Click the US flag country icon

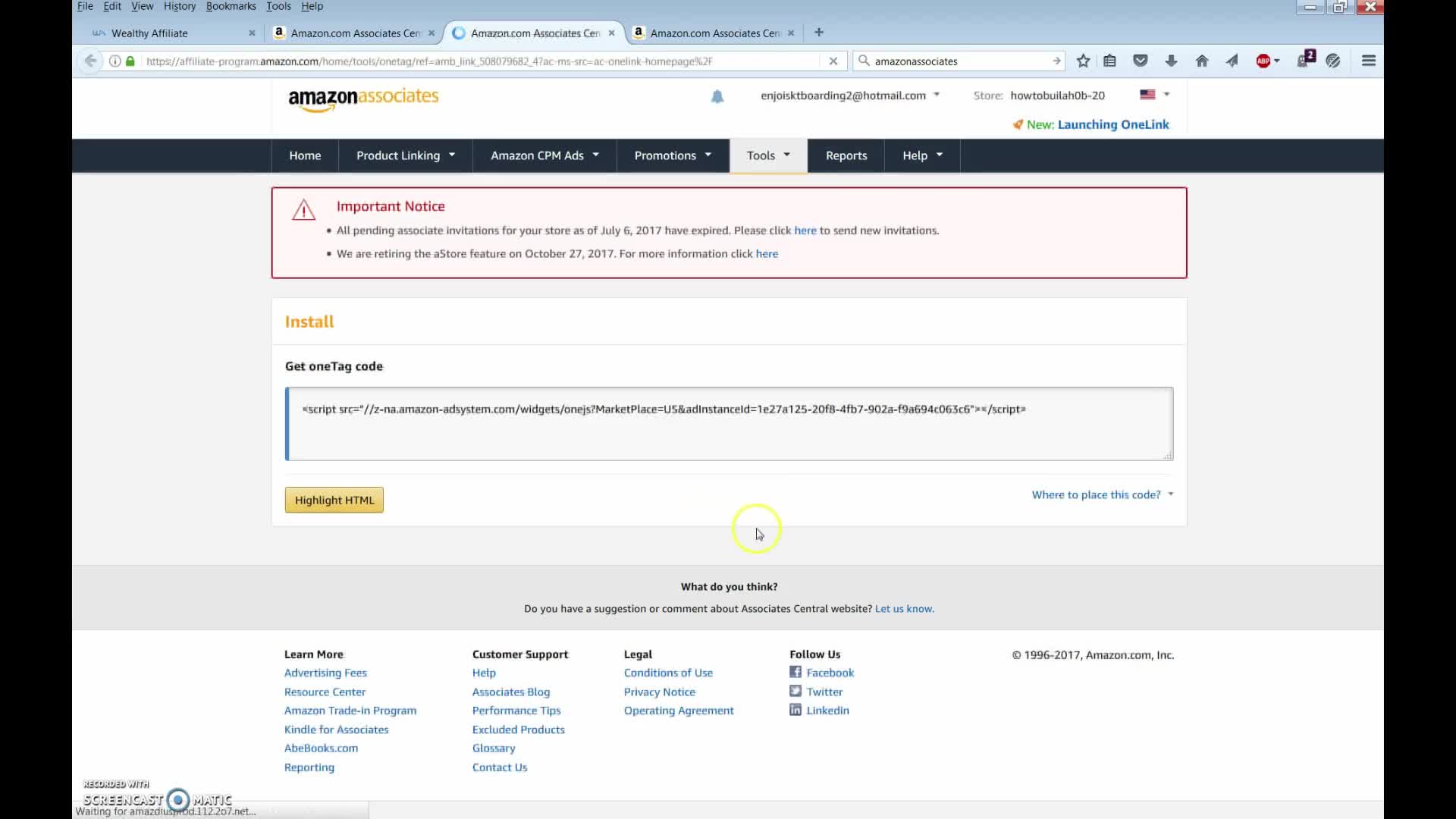click(x=1147, y=95)
